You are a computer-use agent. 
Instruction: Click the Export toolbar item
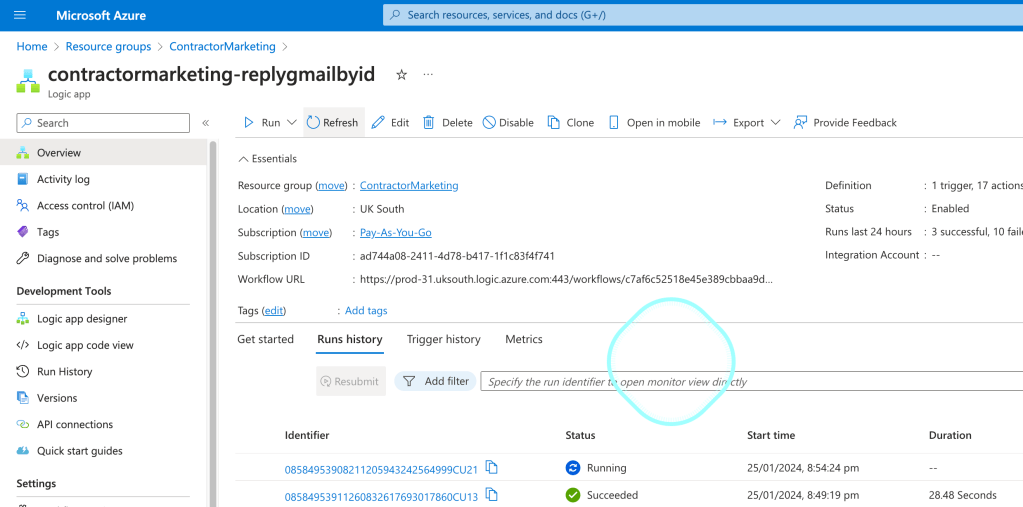coord(739,123)
